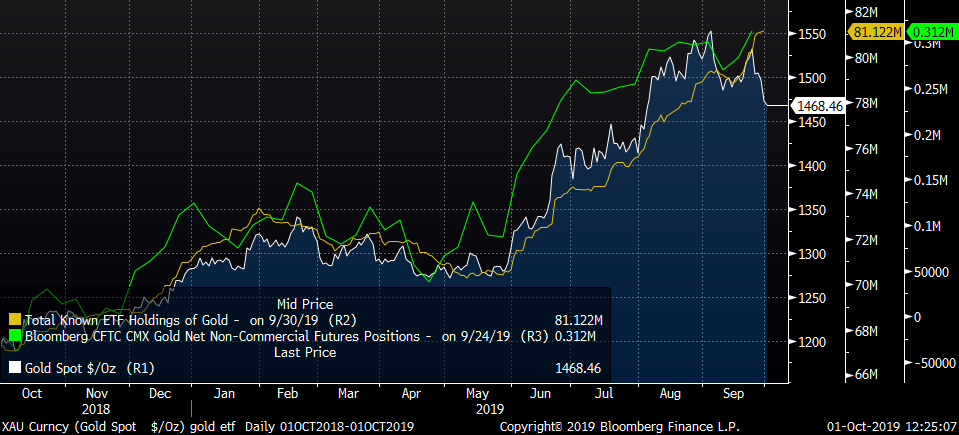
Task: Click the Feb label on time axis
Action: [x=287, y=394]
